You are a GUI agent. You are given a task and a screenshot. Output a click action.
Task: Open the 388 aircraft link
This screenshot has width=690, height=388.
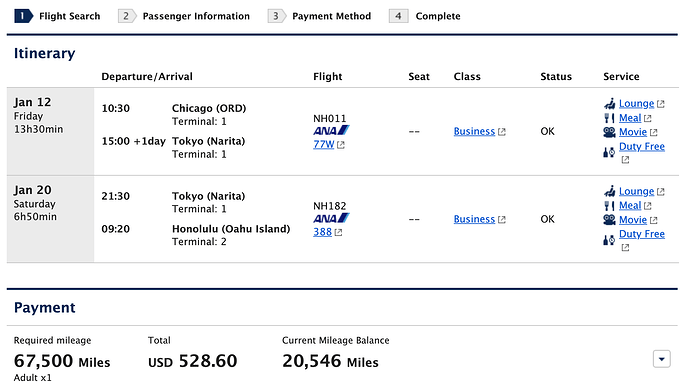[x=323, y=232]
